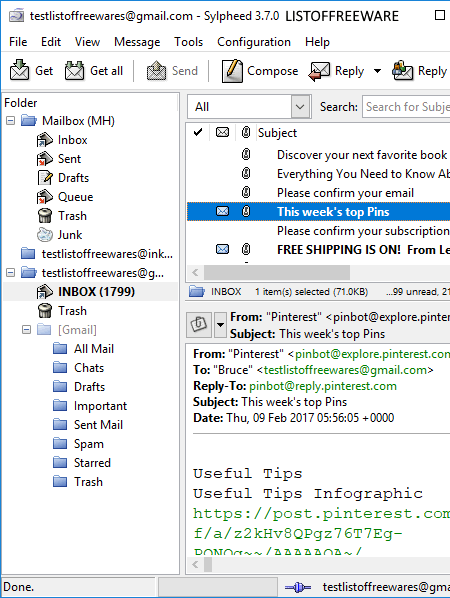
Task: Open the Drafts folder under [Gmail]
Action: pyautogui.click(x=89, y=387)
